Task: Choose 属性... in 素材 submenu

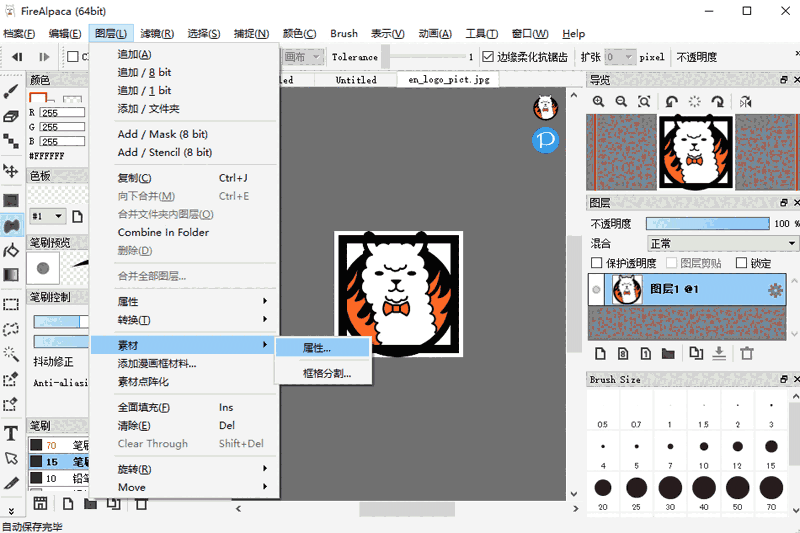Action: [x=322, y=348]
